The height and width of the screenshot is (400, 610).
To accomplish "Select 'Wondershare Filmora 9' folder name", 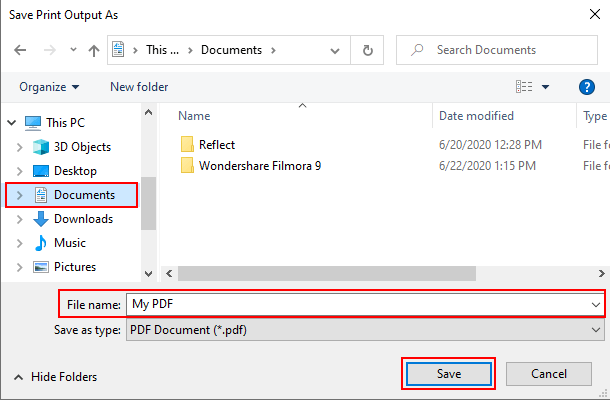I will click(x=260, y=166).
